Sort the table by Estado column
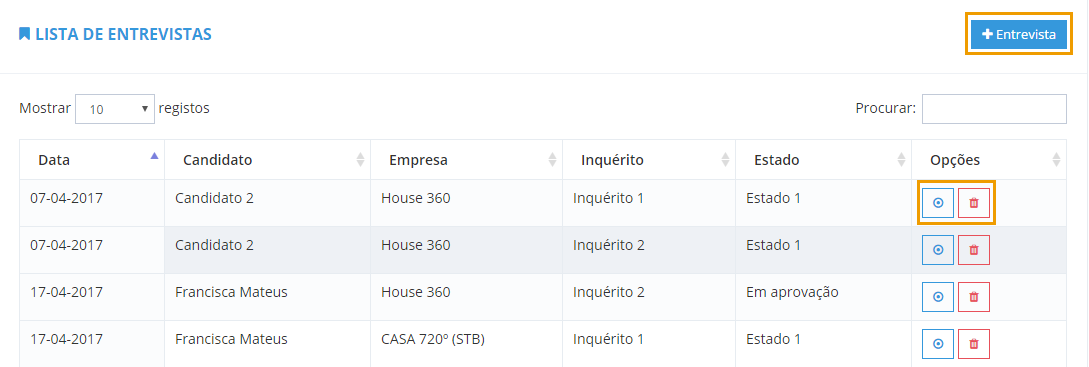1089x367 pixels. click(x=823, y=160)
